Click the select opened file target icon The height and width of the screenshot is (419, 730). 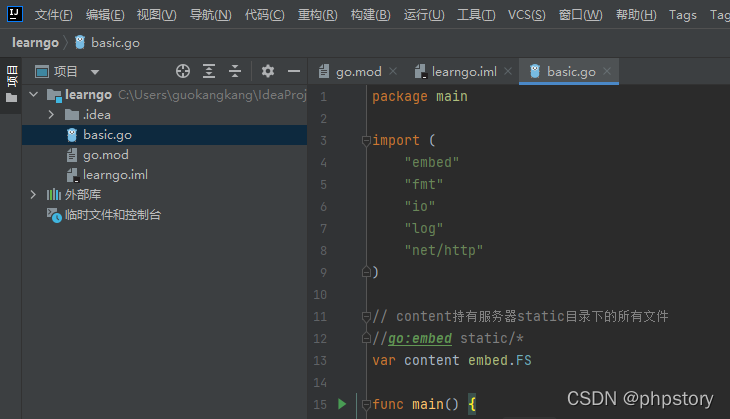[183, 71]
